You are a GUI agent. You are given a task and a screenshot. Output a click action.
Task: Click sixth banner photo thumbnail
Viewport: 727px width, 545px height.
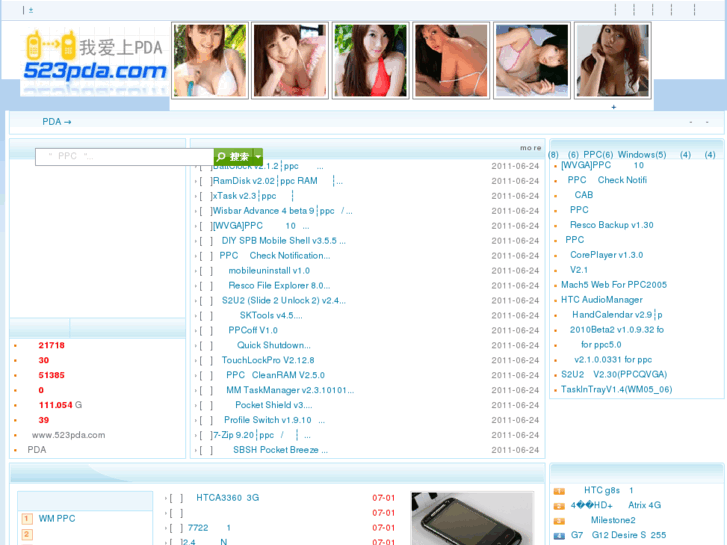click(612, 60)
